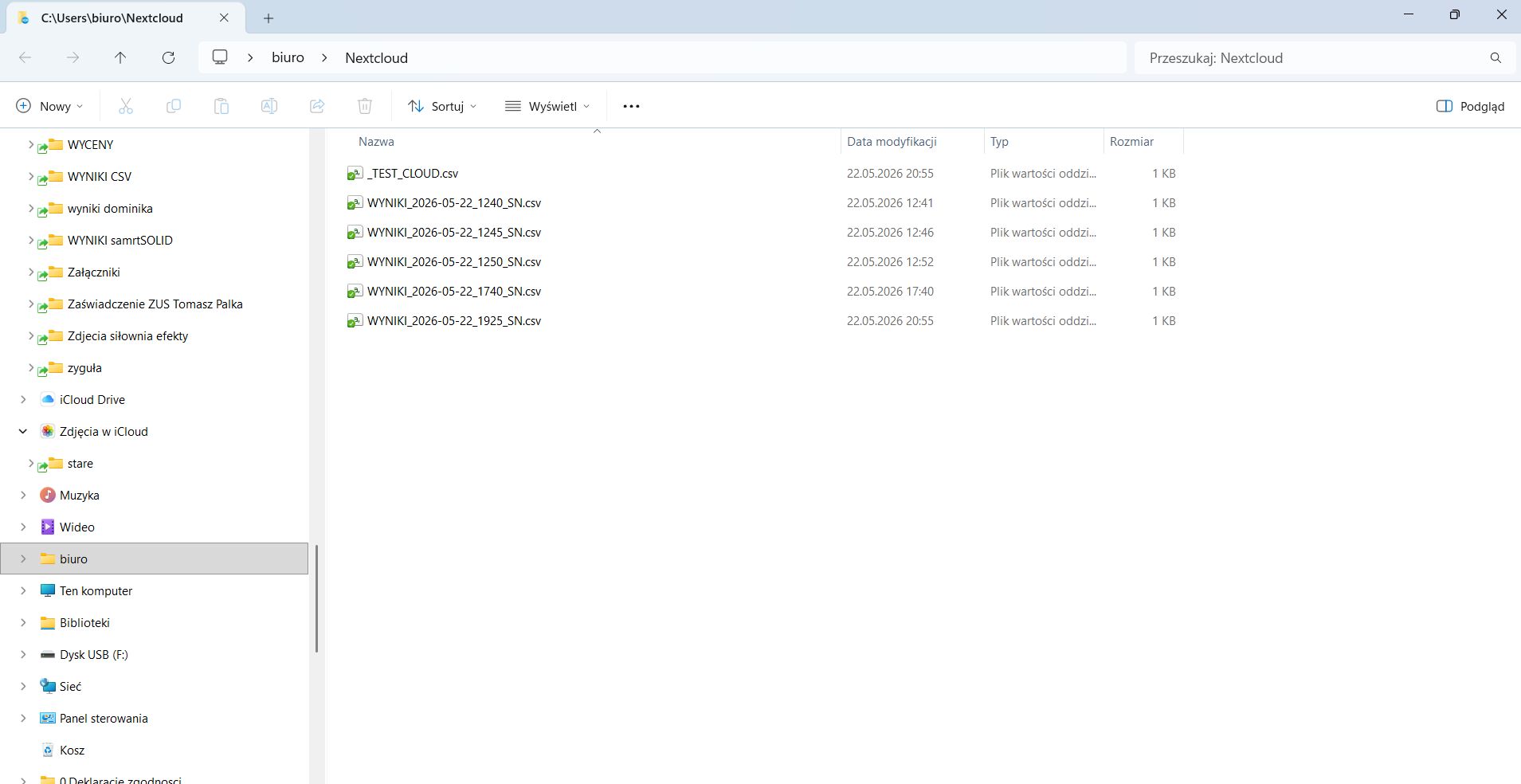
Task: Open the three-dots more options menu
Action: pos(631,106)
